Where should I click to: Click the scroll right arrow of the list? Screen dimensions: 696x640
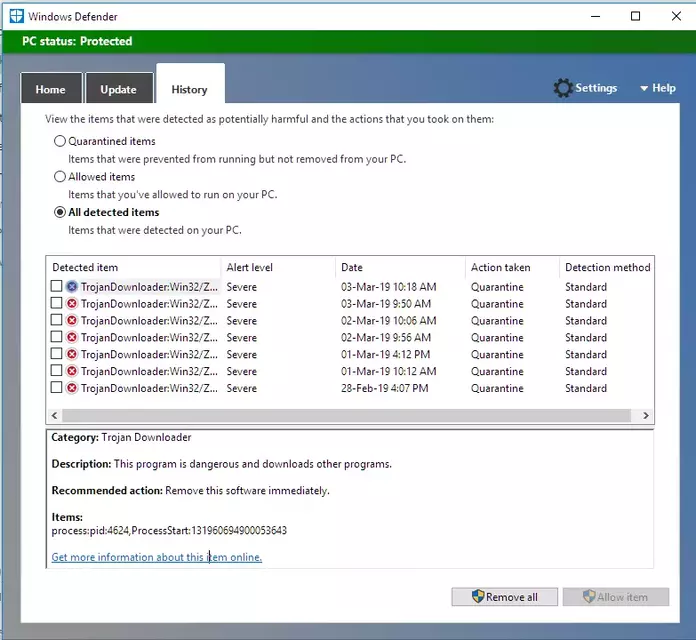[646, 415]
